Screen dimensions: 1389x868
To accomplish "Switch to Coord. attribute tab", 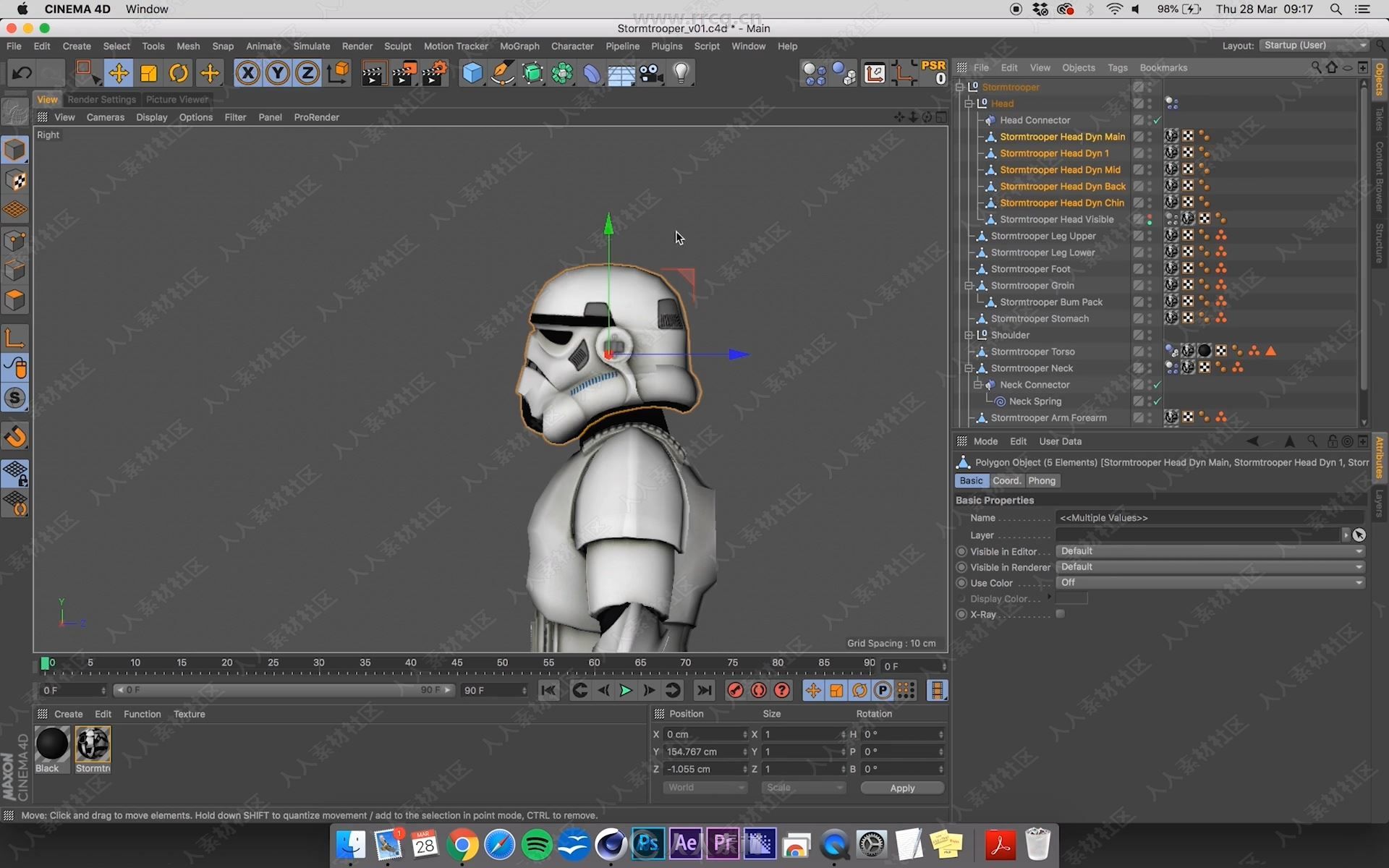I will (x=1006, y=481).
